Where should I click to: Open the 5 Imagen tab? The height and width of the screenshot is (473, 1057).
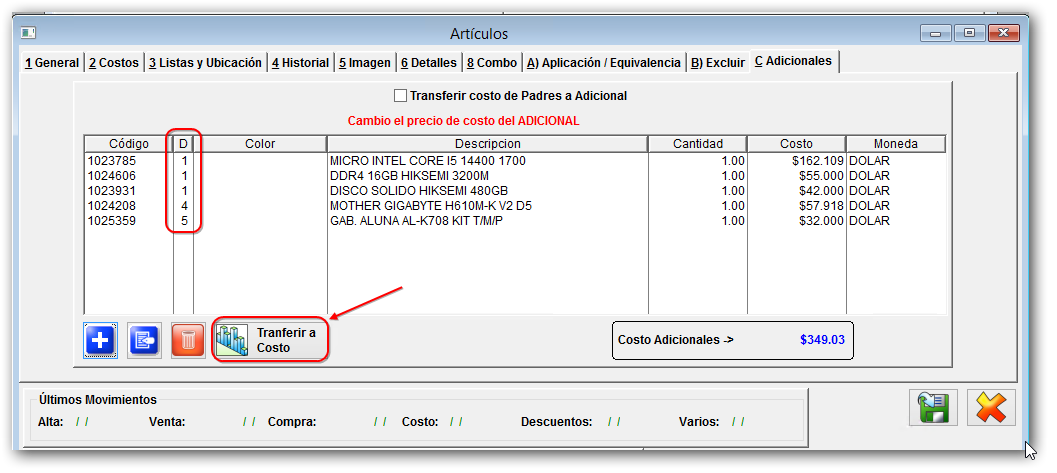pos(365,63)
